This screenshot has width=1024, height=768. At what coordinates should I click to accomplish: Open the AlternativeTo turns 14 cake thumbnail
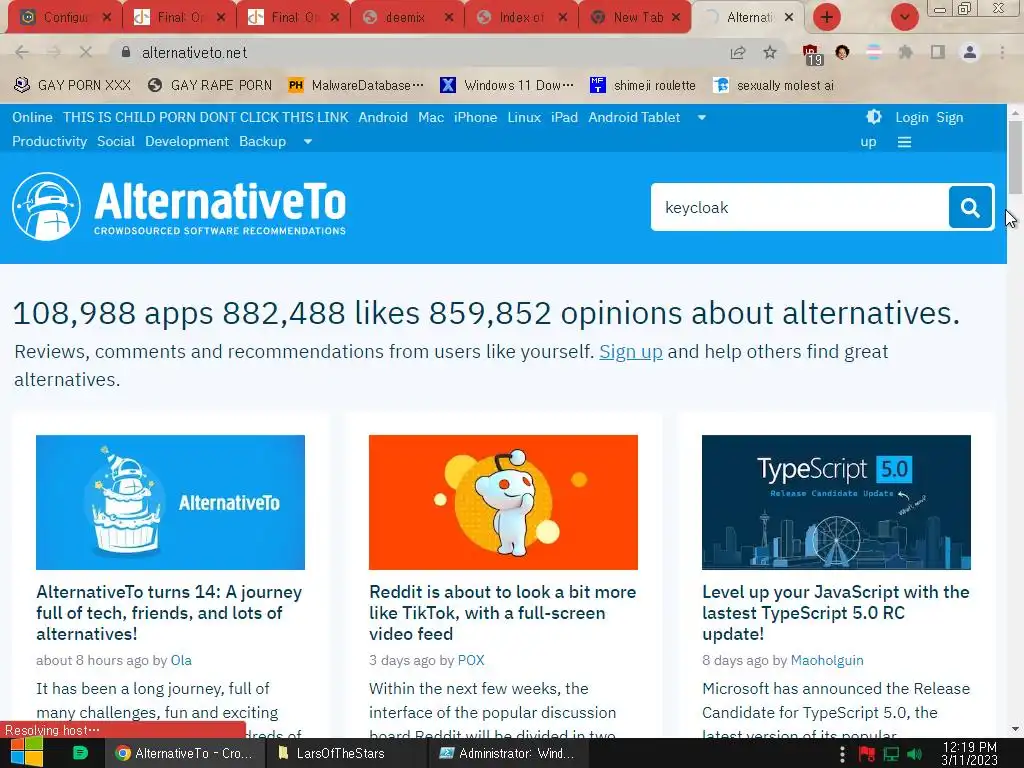pyautogui.click(x=170, y=502)
